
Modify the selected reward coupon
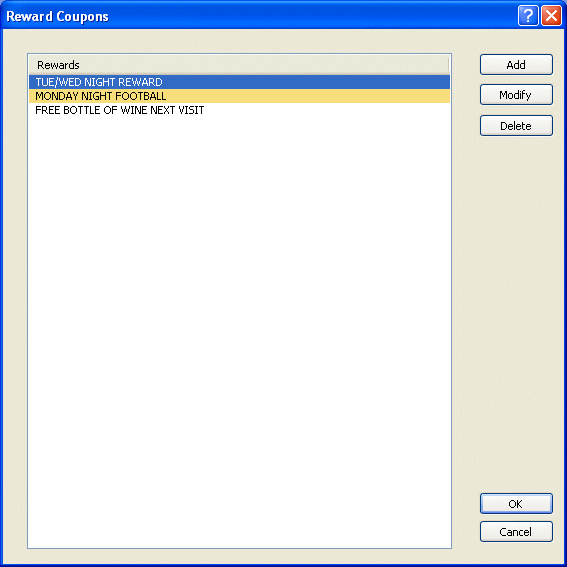[516, 95]
